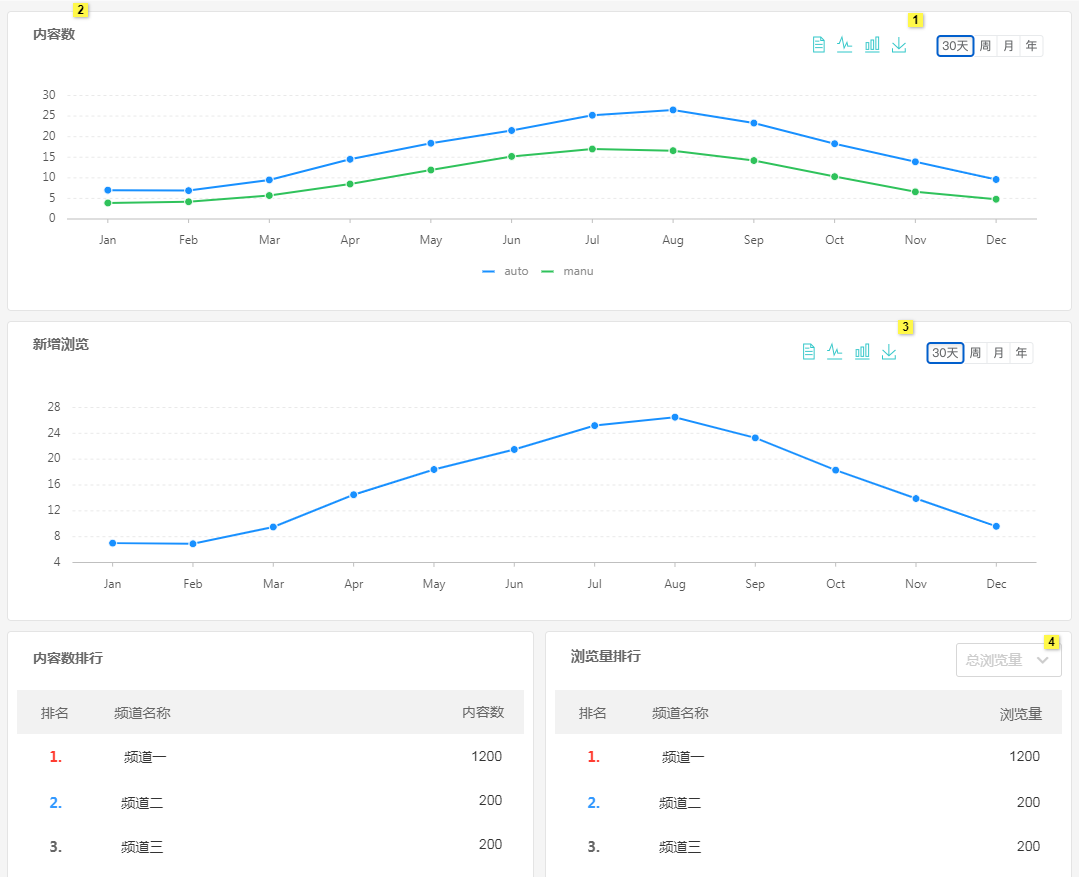Click the Aug data point in 新增浏览 chart
Screen dimensions: 1079x877
[x=674, y=417]
